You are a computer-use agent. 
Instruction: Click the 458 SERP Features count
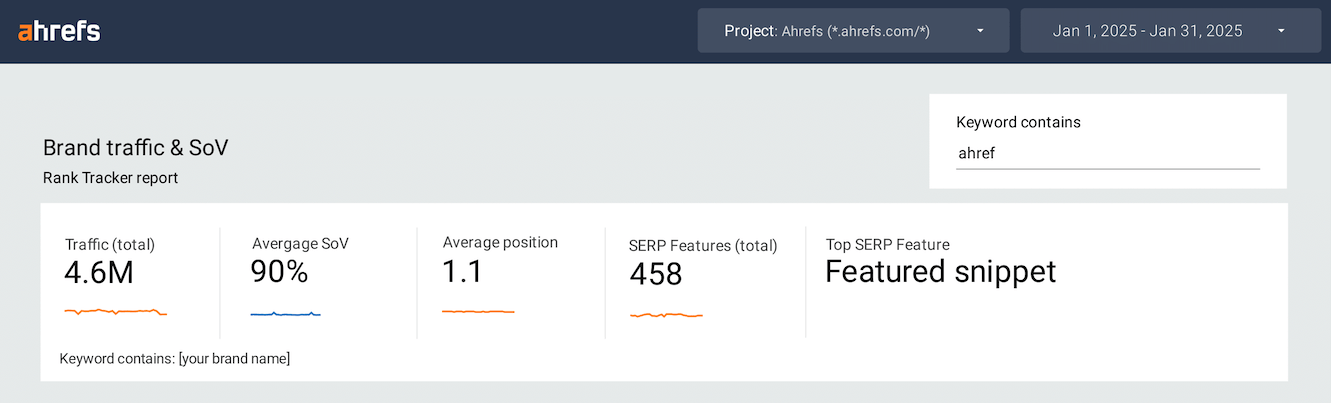[x=656, y=273]
